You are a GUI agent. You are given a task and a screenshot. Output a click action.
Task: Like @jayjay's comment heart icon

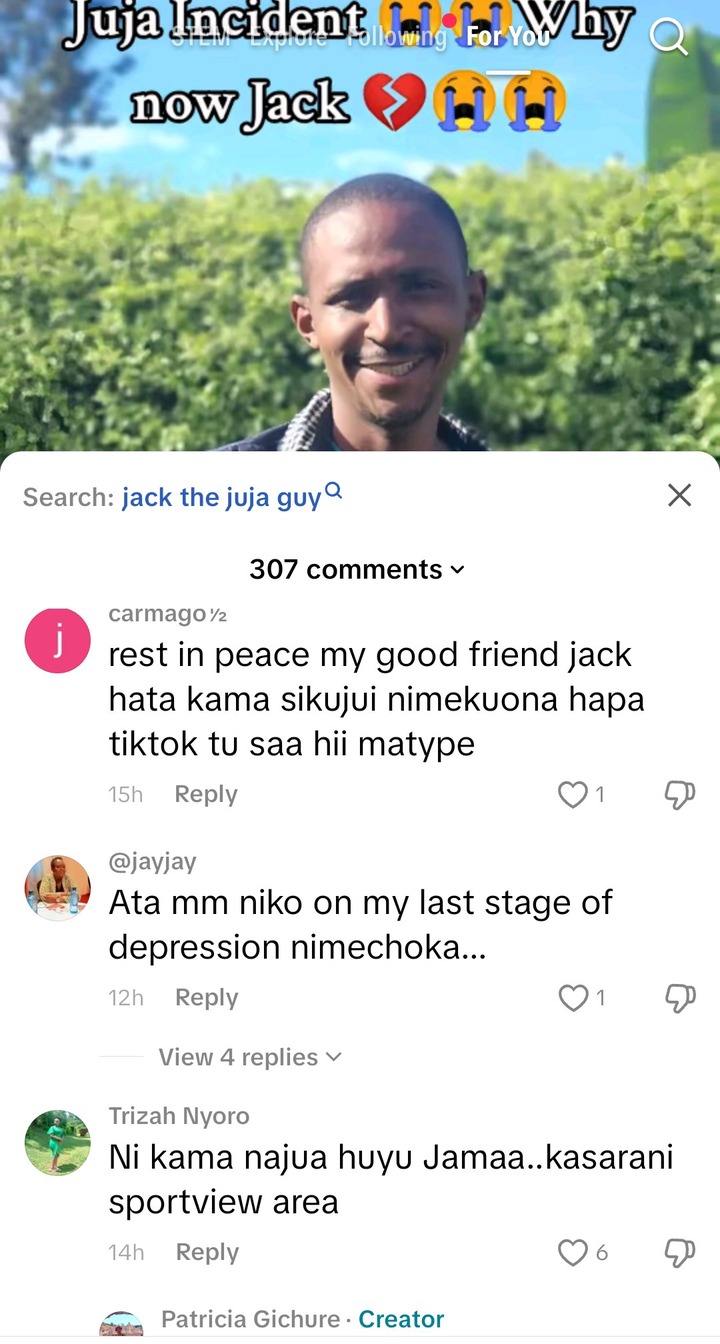(572, 998)
